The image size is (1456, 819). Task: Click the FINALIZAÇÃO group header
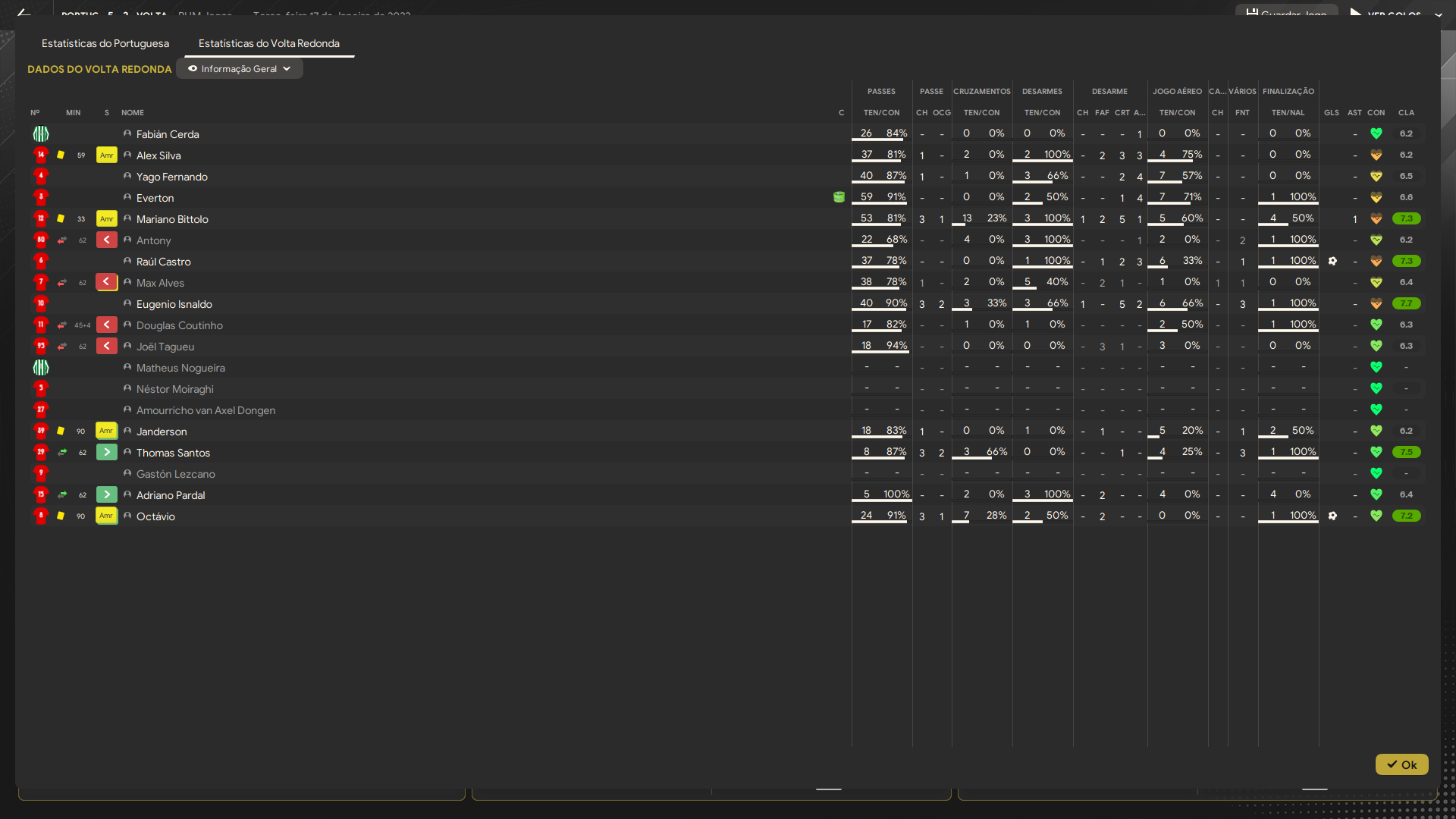click(x=1288, y=91)
